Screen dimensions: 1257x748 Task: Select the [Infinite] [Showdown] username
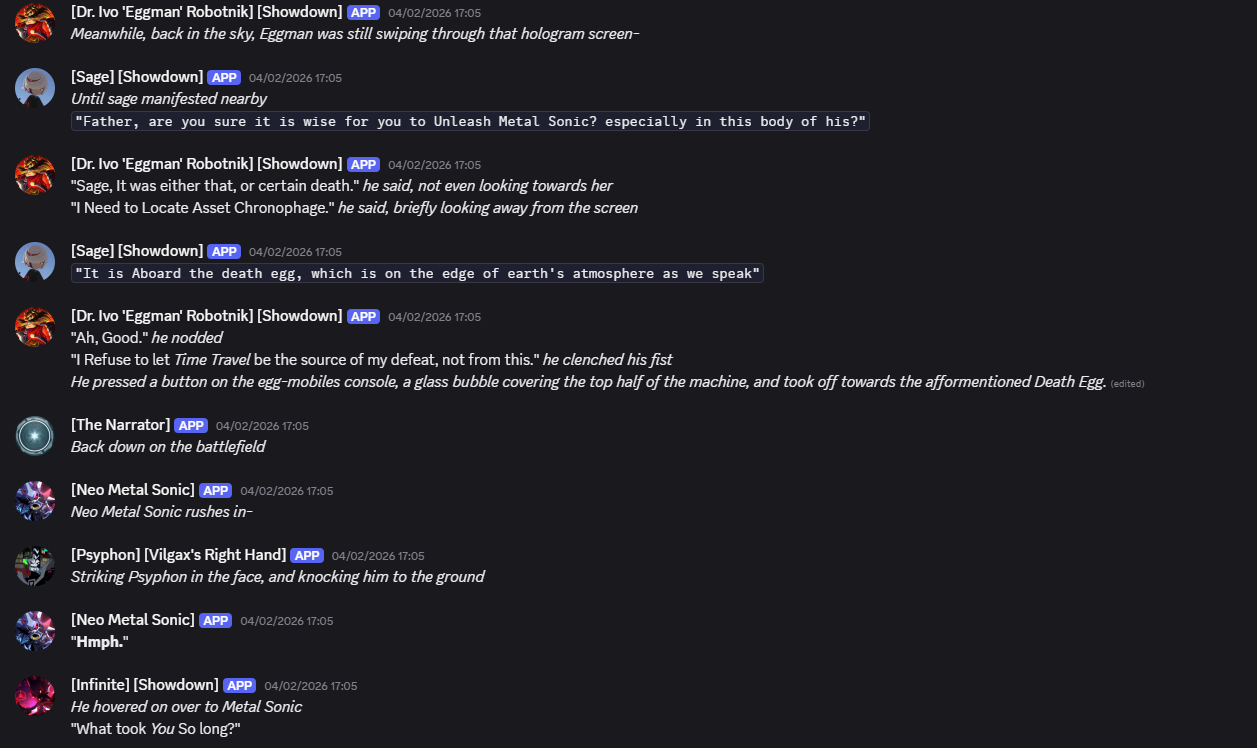pyautogui.click(x=144, y=685)
